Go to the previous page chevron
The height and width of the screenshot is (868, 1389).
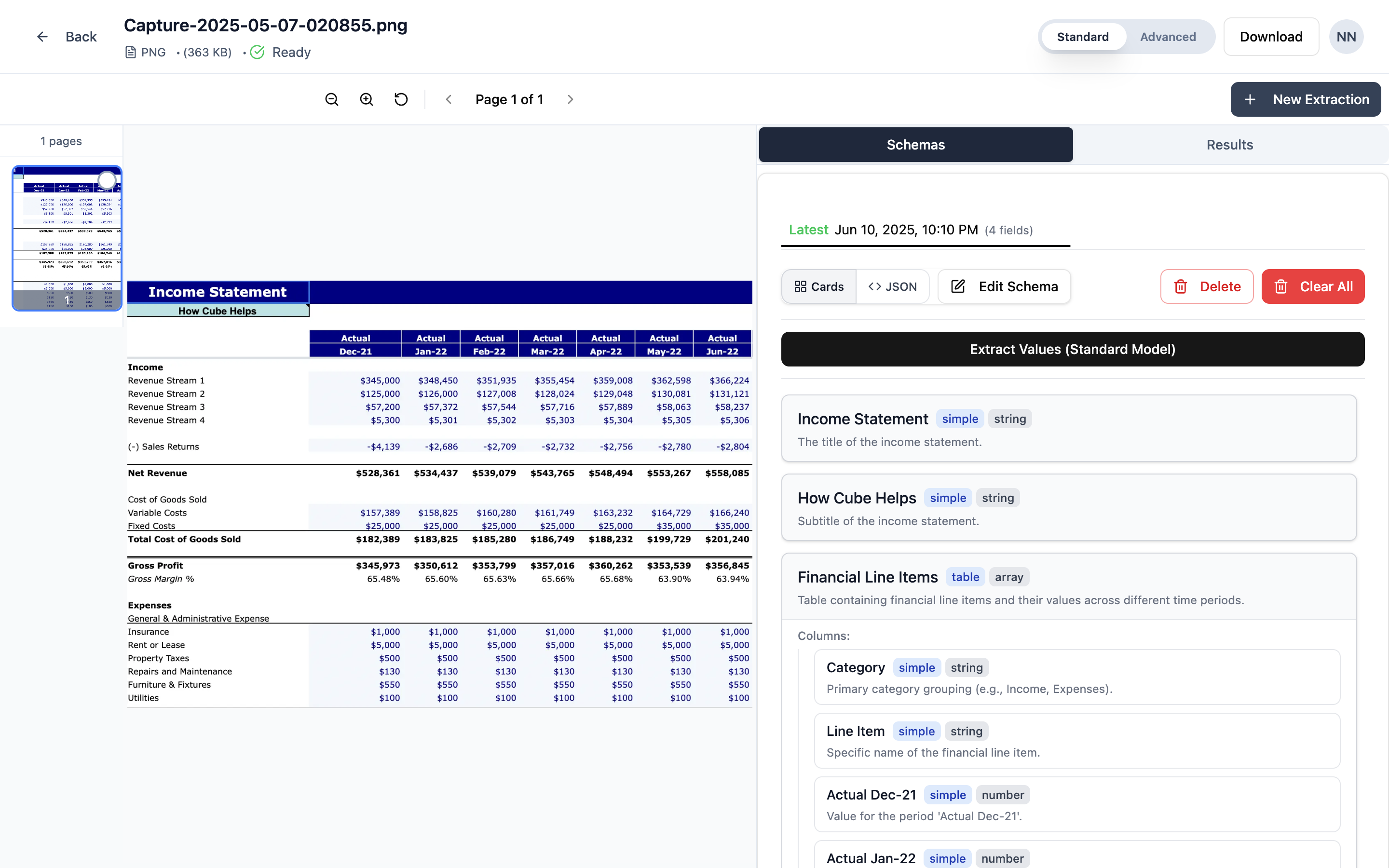(x=449, y=99)
